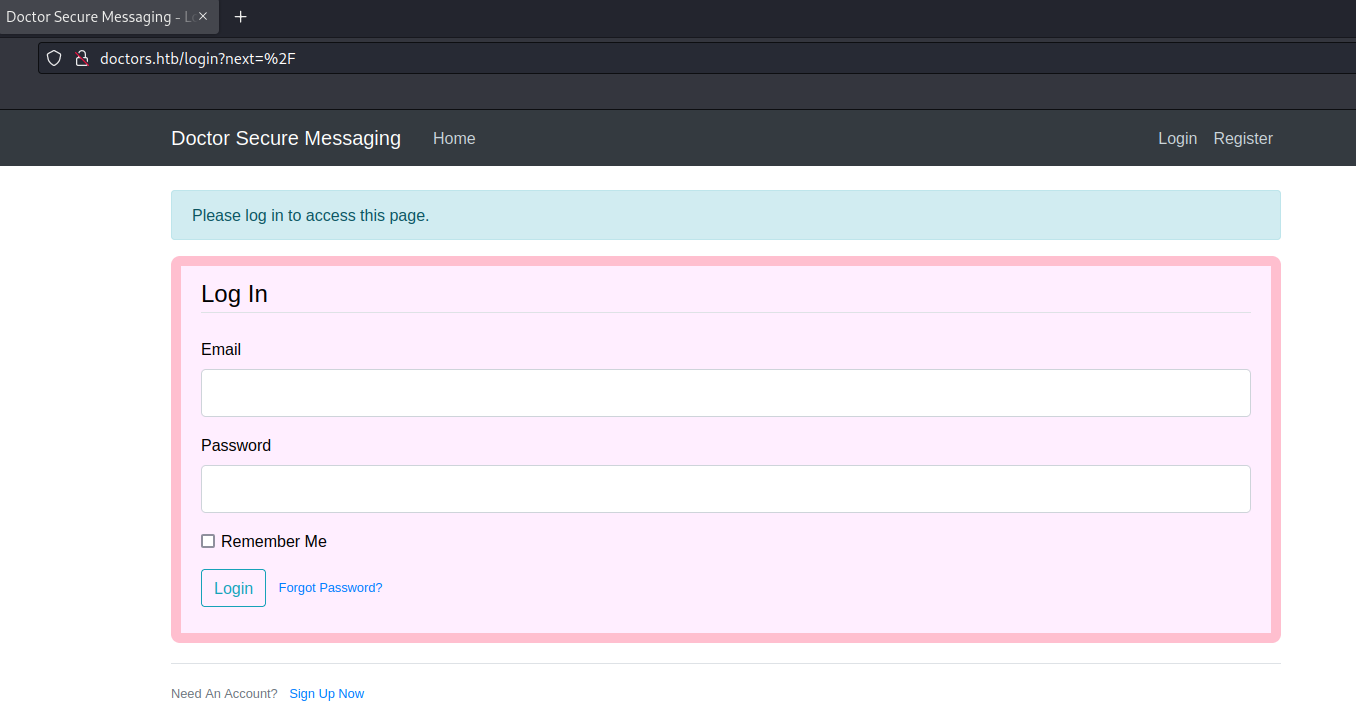The image size is (1356, 723).
Task: Click the Email field label
Action: (221, 349)
